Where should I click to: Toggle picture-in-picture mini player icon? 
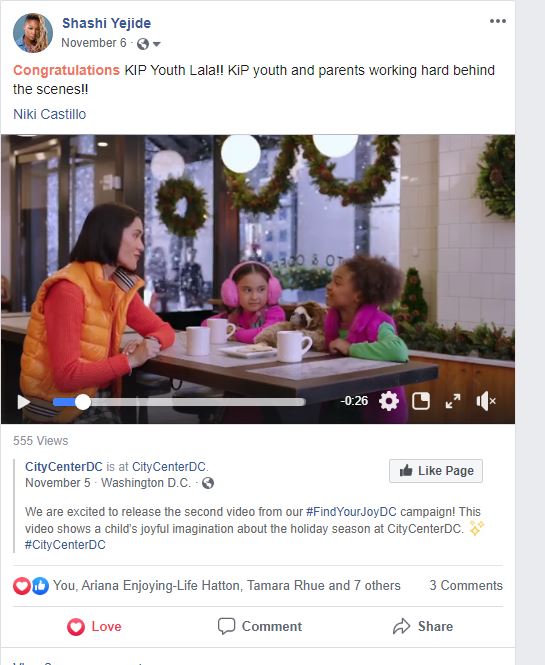pos(421,401)
